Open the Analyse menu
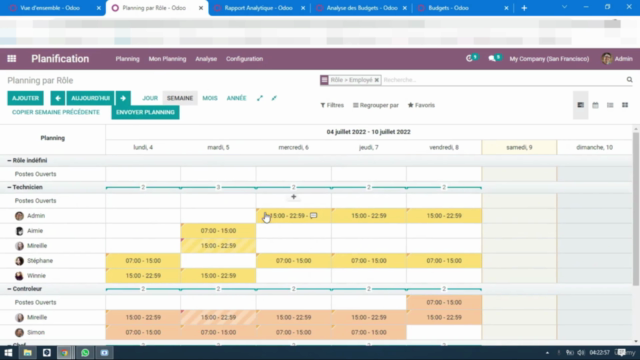Viewport: 640px width, 360px height. [206, 59]
